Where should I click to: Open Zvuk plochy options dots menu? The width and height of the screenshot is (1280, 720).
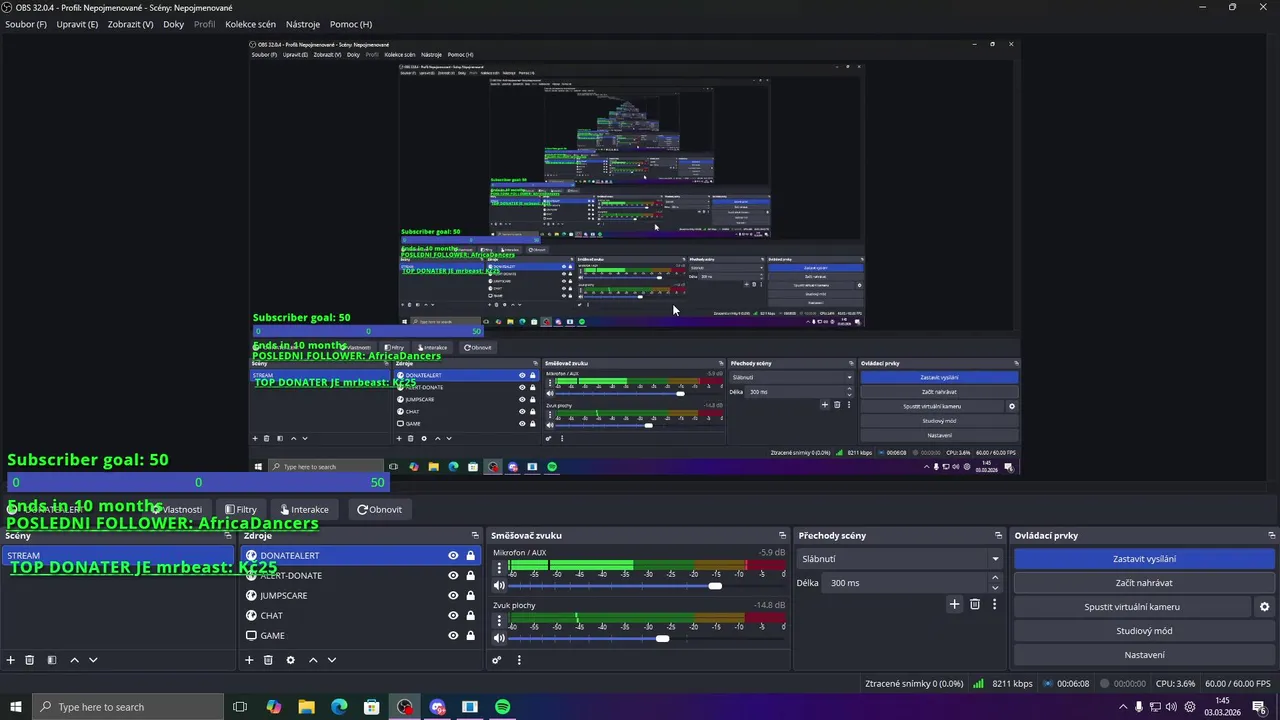(x=499, y=621)
